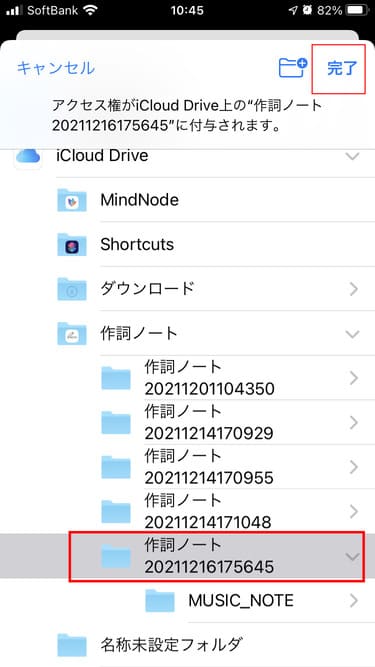Collapse the iCloud Drive chevron
Screen dimensions: 375x667
352,156
